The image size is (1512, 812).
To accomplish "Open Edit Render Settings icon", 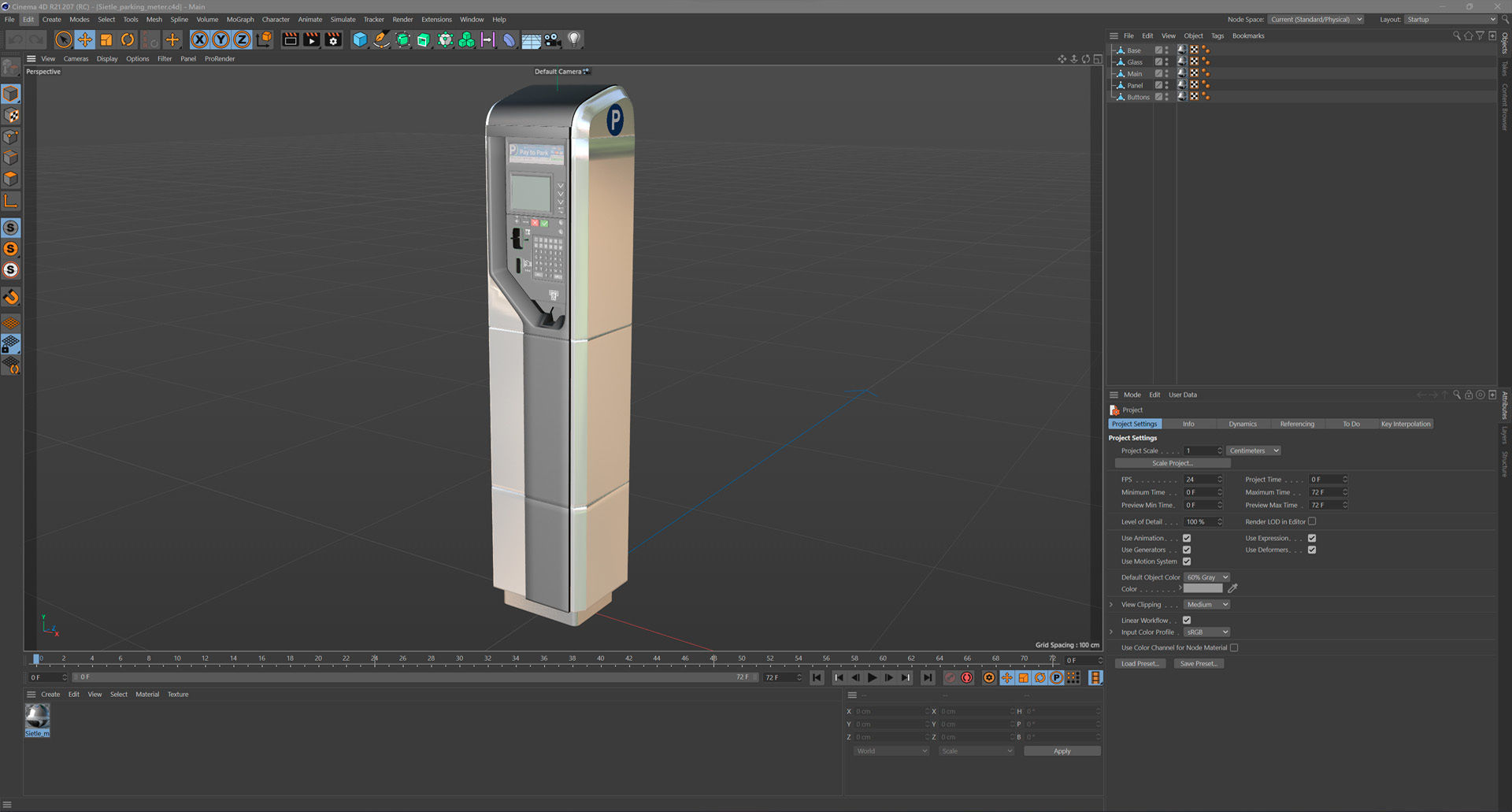I will tap(333, 39).
